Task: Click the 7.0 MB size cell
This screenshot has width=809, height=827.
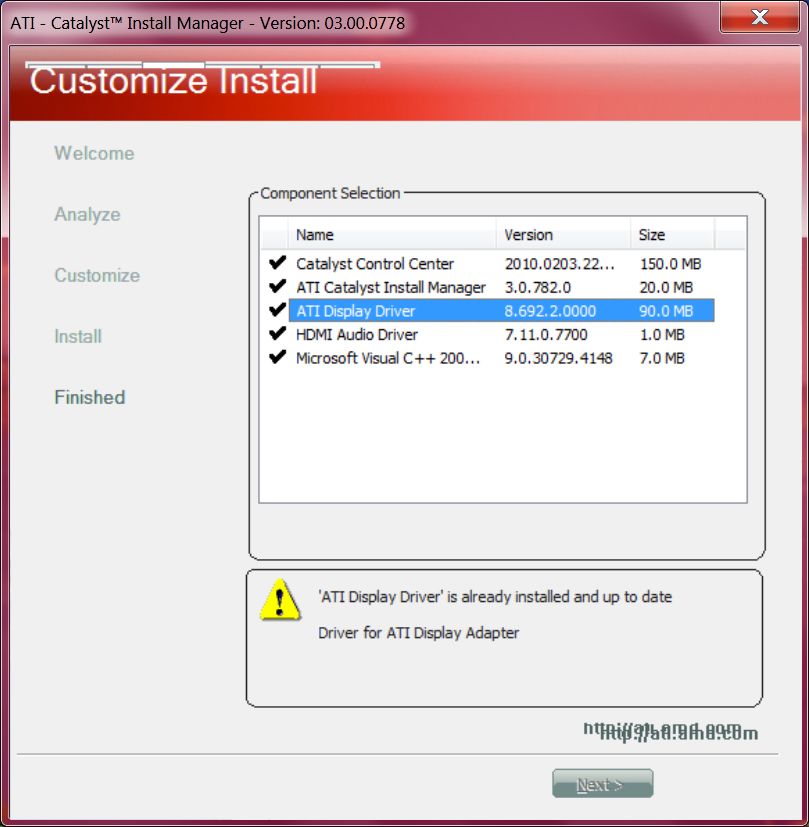Action: tap(662, 359)
